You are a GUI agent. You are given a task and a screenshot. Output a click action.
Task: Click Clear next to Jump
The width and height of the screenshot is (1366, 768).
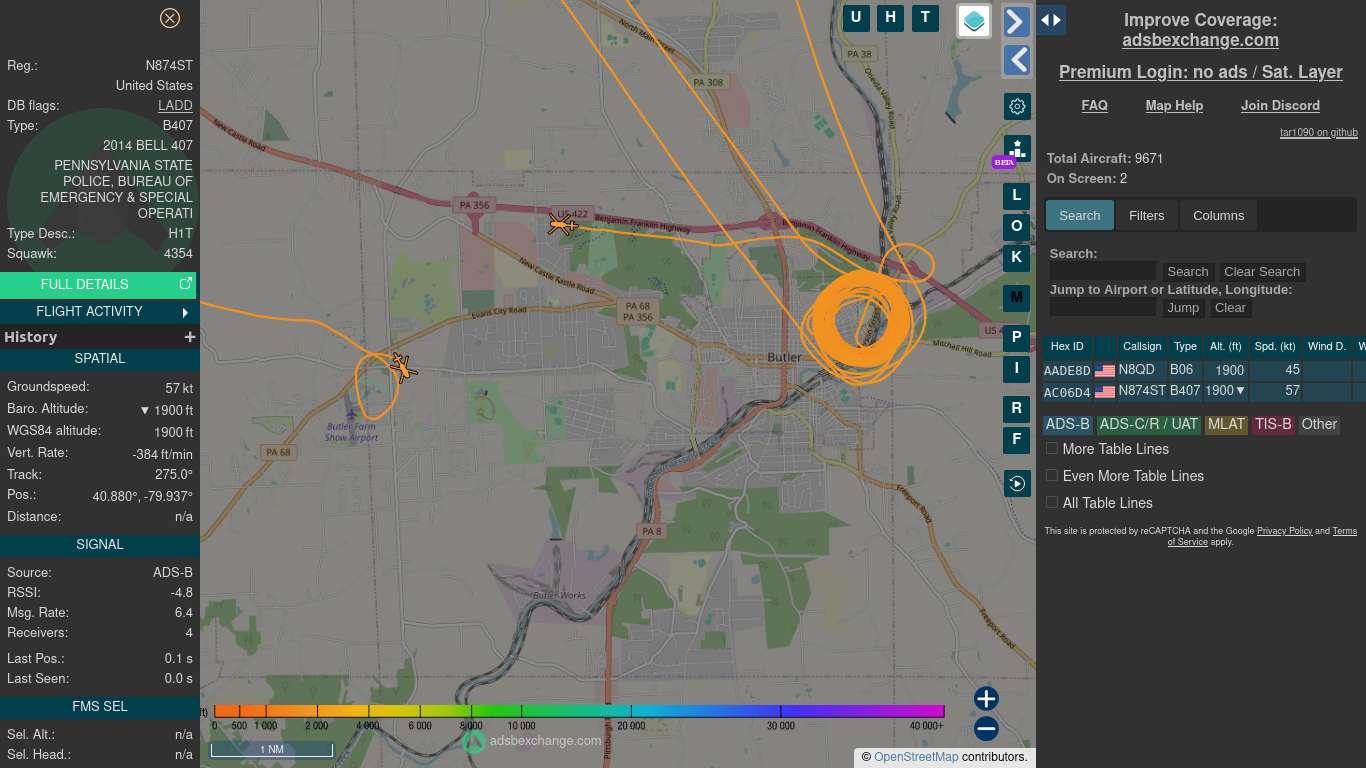[x=1230, y=308]
